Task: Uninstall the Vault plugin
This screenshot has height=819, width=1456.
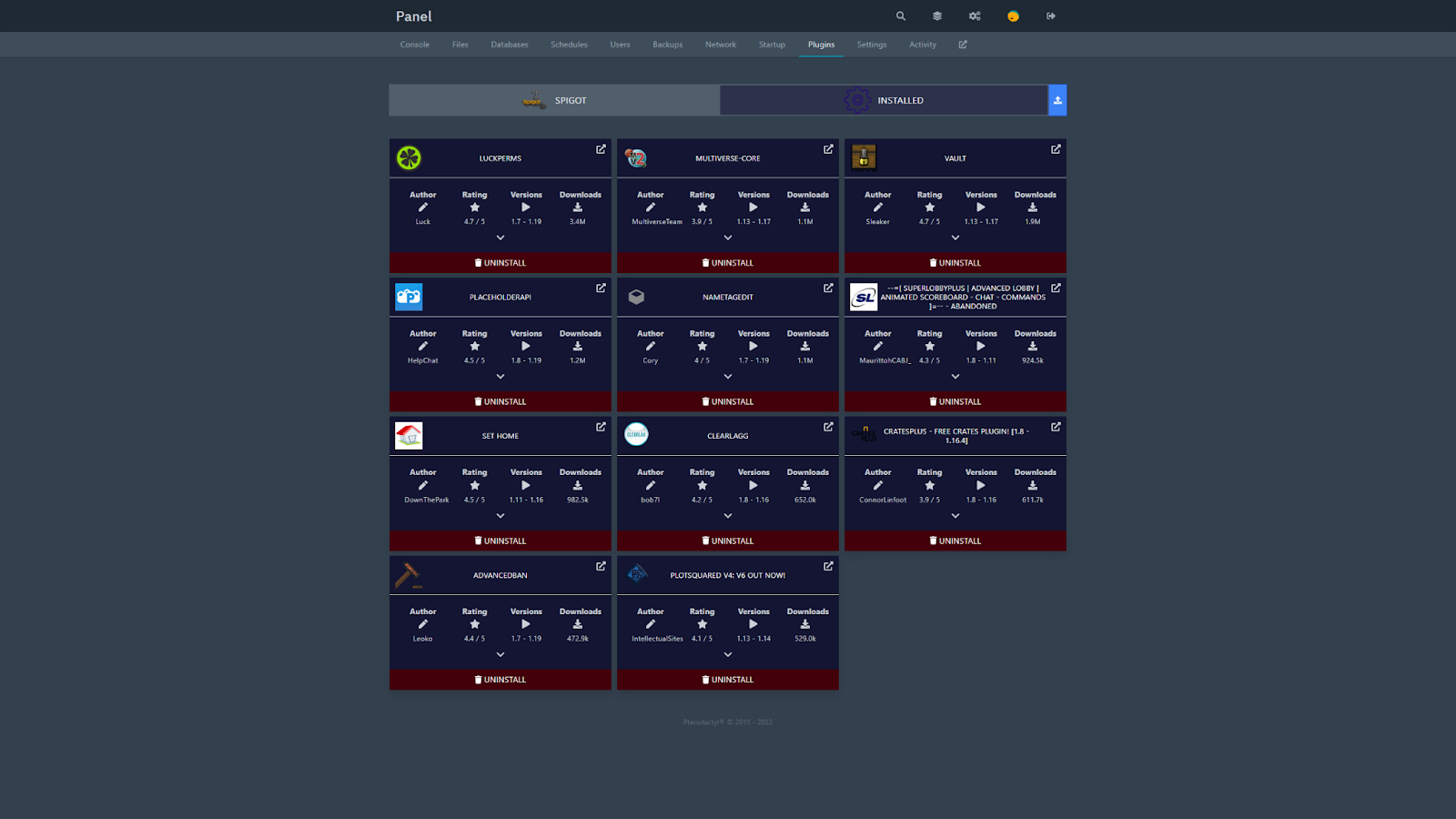Action: point(955,263)
